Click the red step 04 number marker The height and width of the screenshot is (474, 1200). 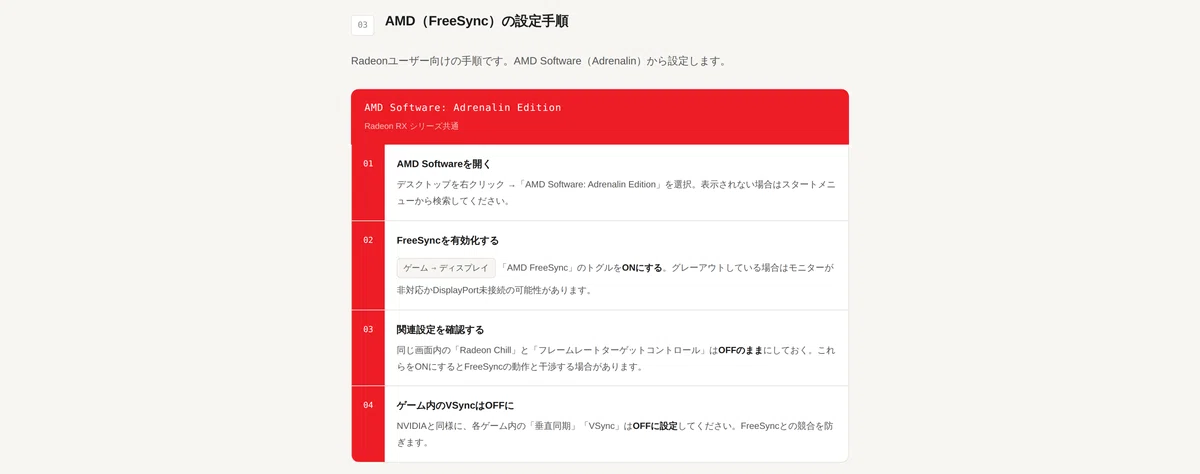pyautogui.click(x=368, y=405)
